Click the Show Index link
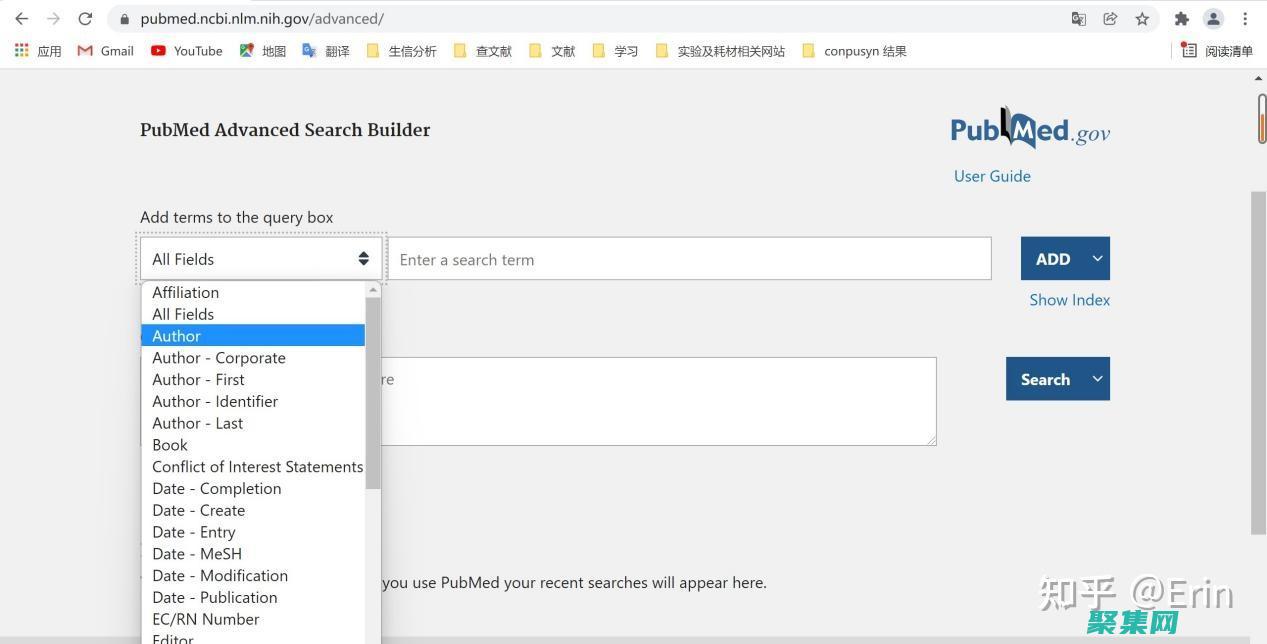1267x644 pixels. click(x=1069, y=300)
